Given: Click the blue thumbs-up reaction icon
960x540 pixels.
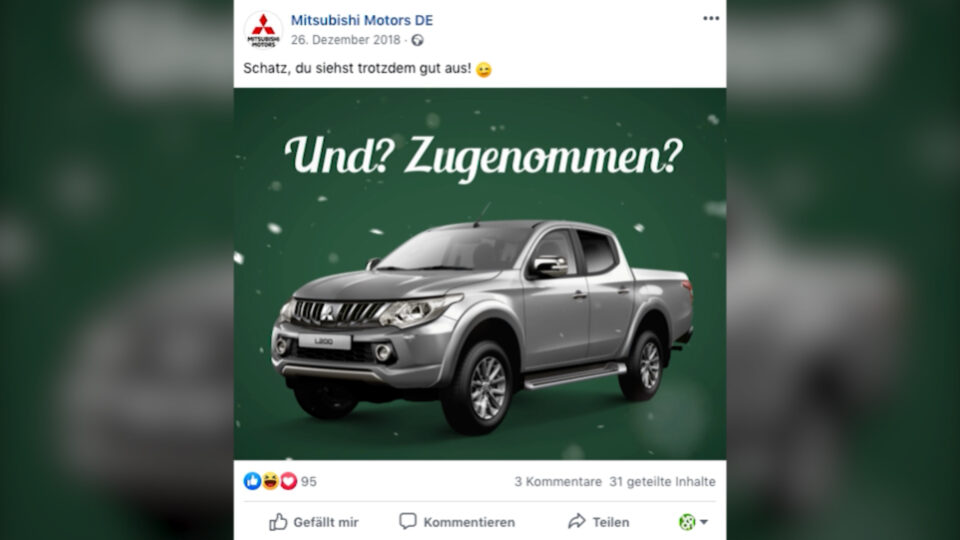Looking at the screenshot, I should [x=252, y=481].
